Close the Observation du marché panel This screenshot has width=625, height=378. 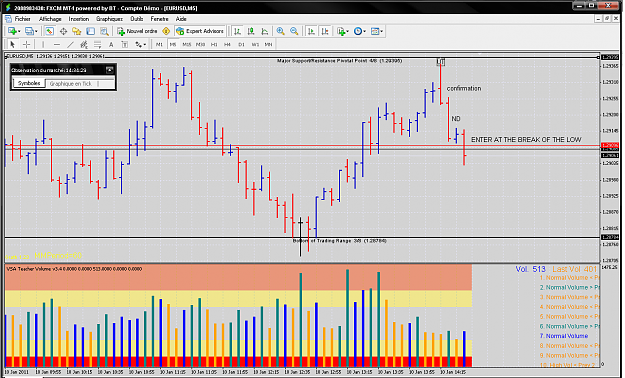(109, 70)
